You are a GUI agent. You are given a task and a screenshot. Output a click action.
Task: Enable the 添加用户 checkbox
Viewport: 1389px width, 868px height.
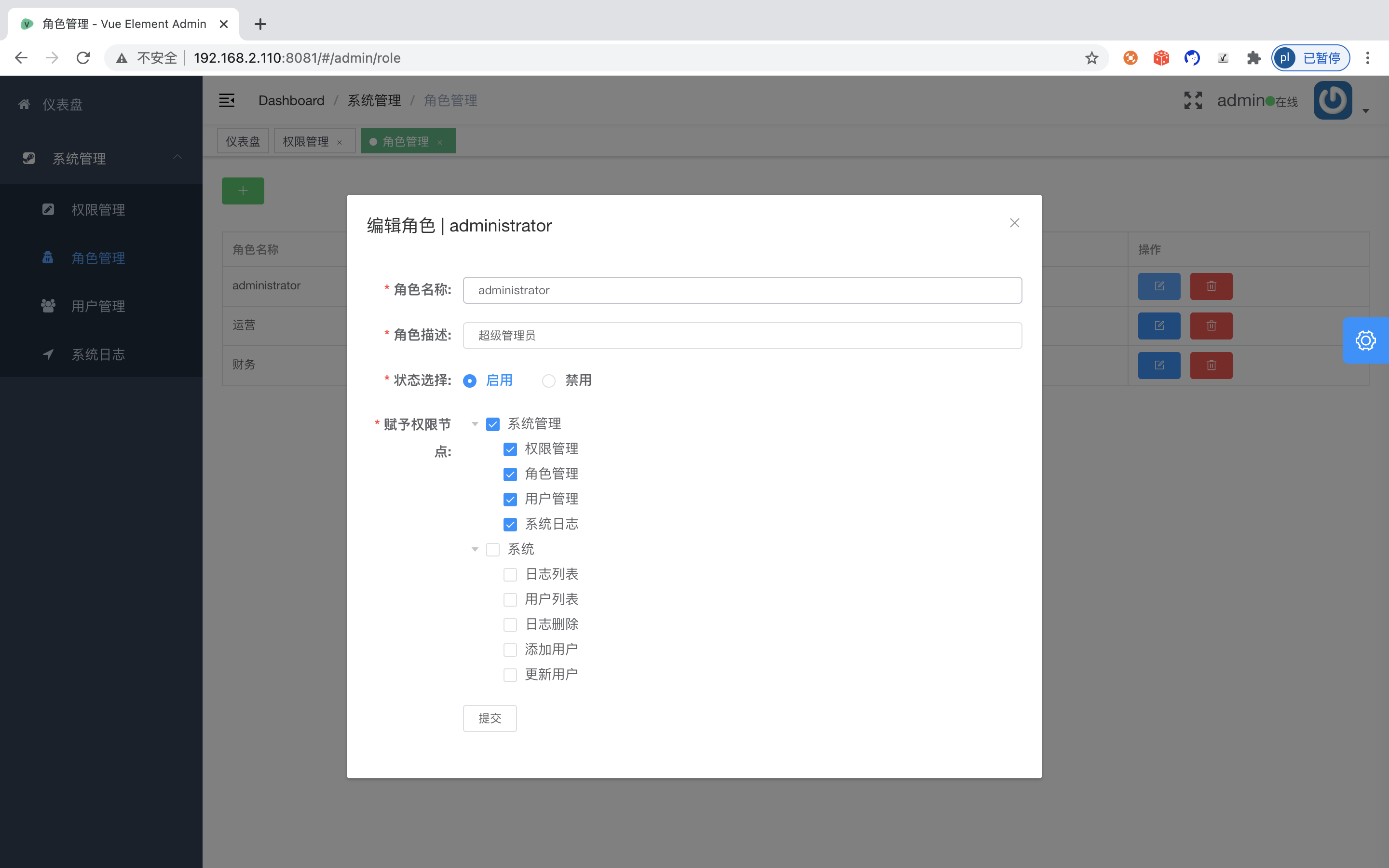coord(510,650)
